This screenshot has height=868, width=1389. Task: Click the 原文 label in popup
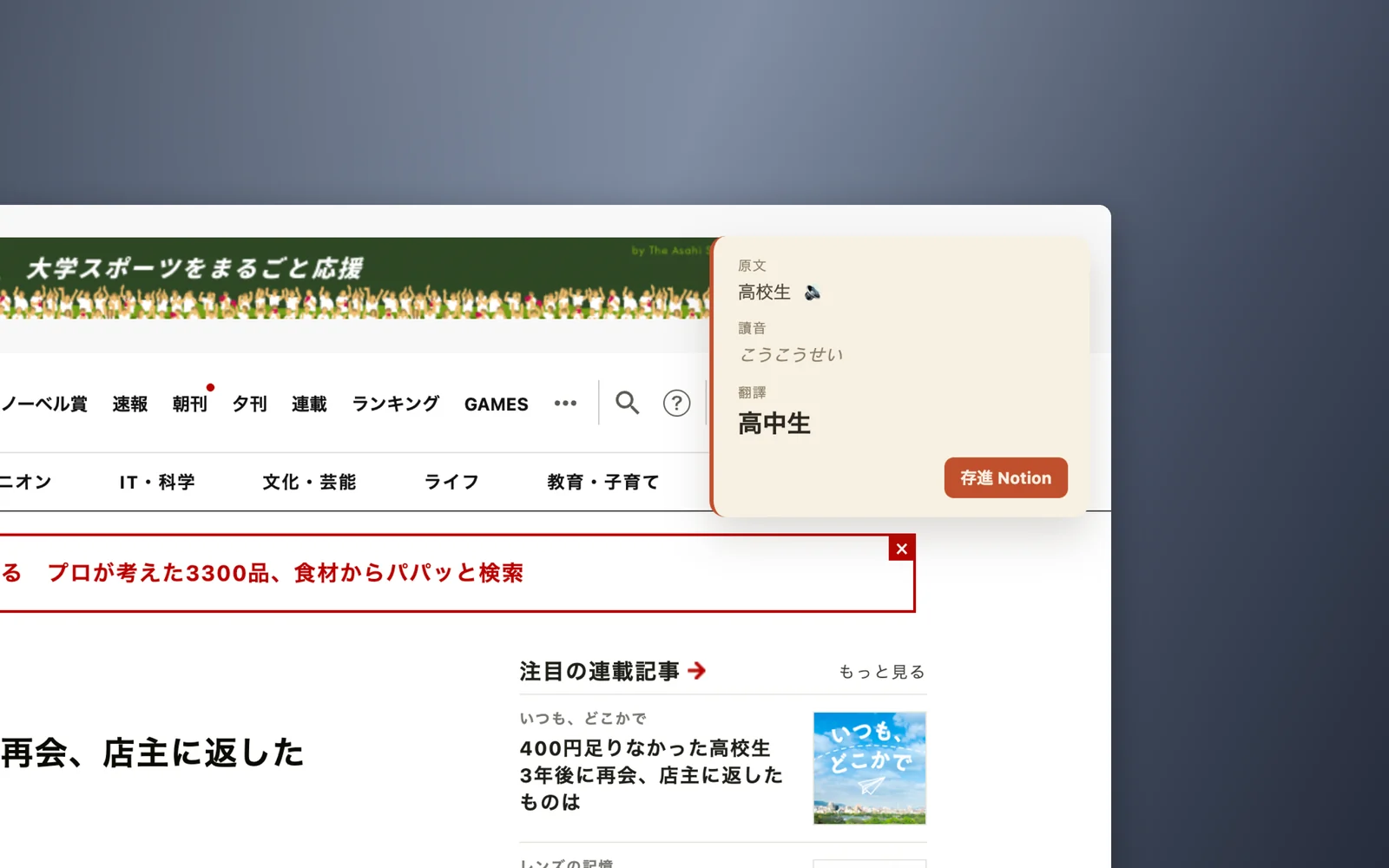(x=752, y=266)
